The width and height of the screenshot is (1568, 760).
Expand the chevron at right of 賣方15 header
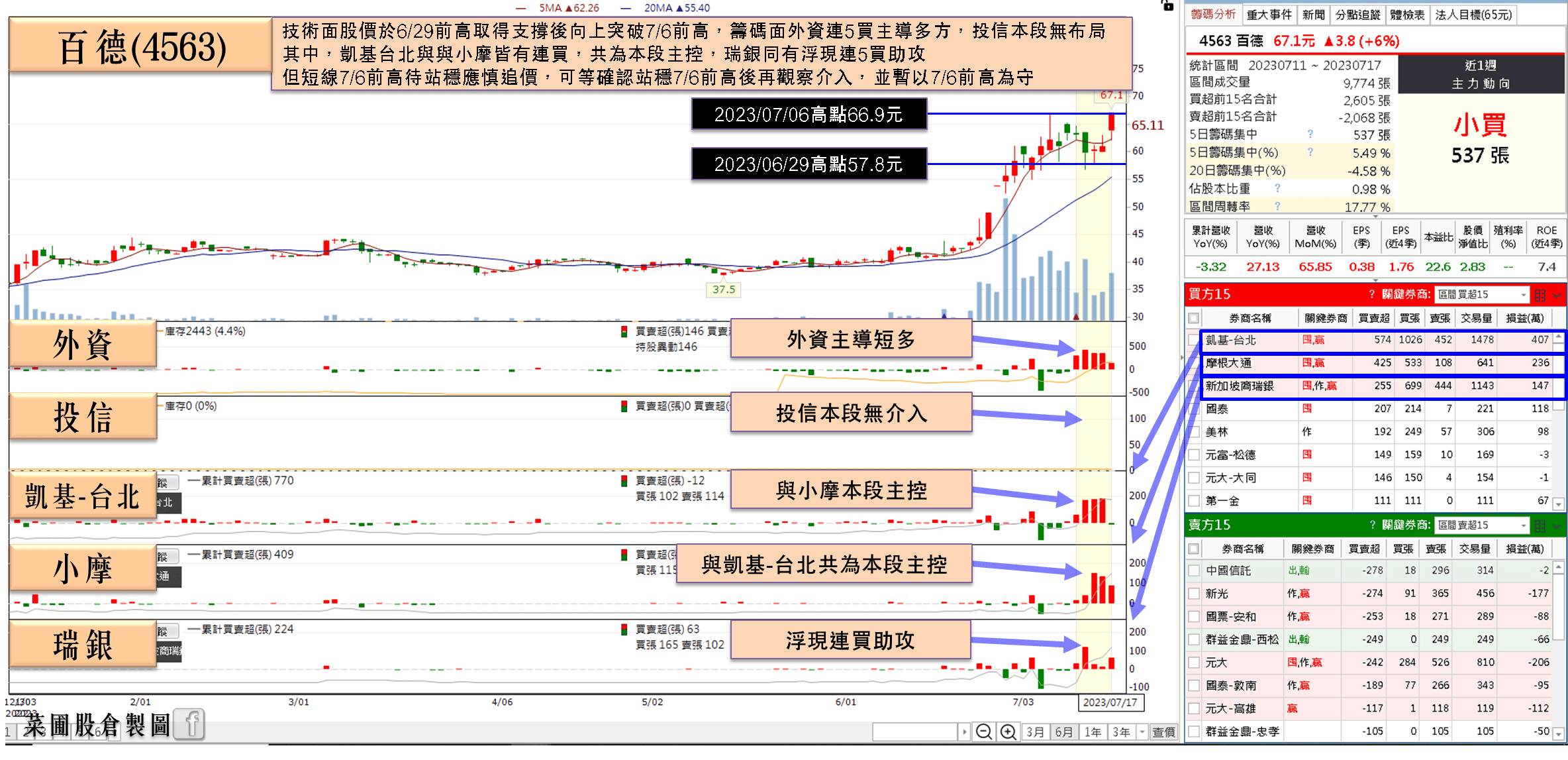[x=1557, y=525]
